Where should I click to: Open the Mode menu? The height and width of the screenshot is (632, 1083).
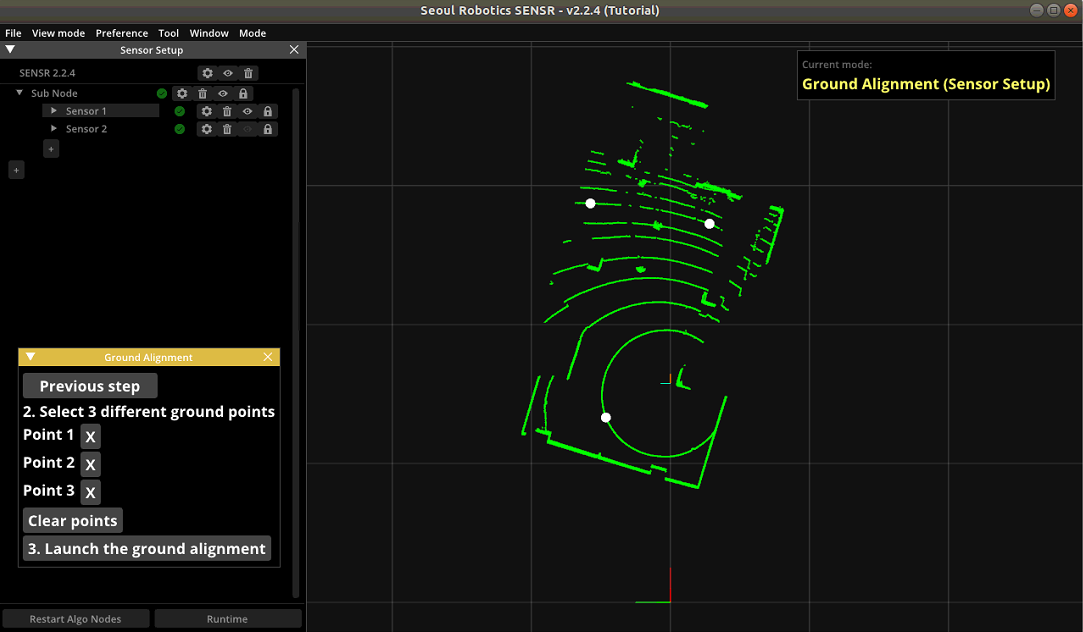tap(252, 33)
